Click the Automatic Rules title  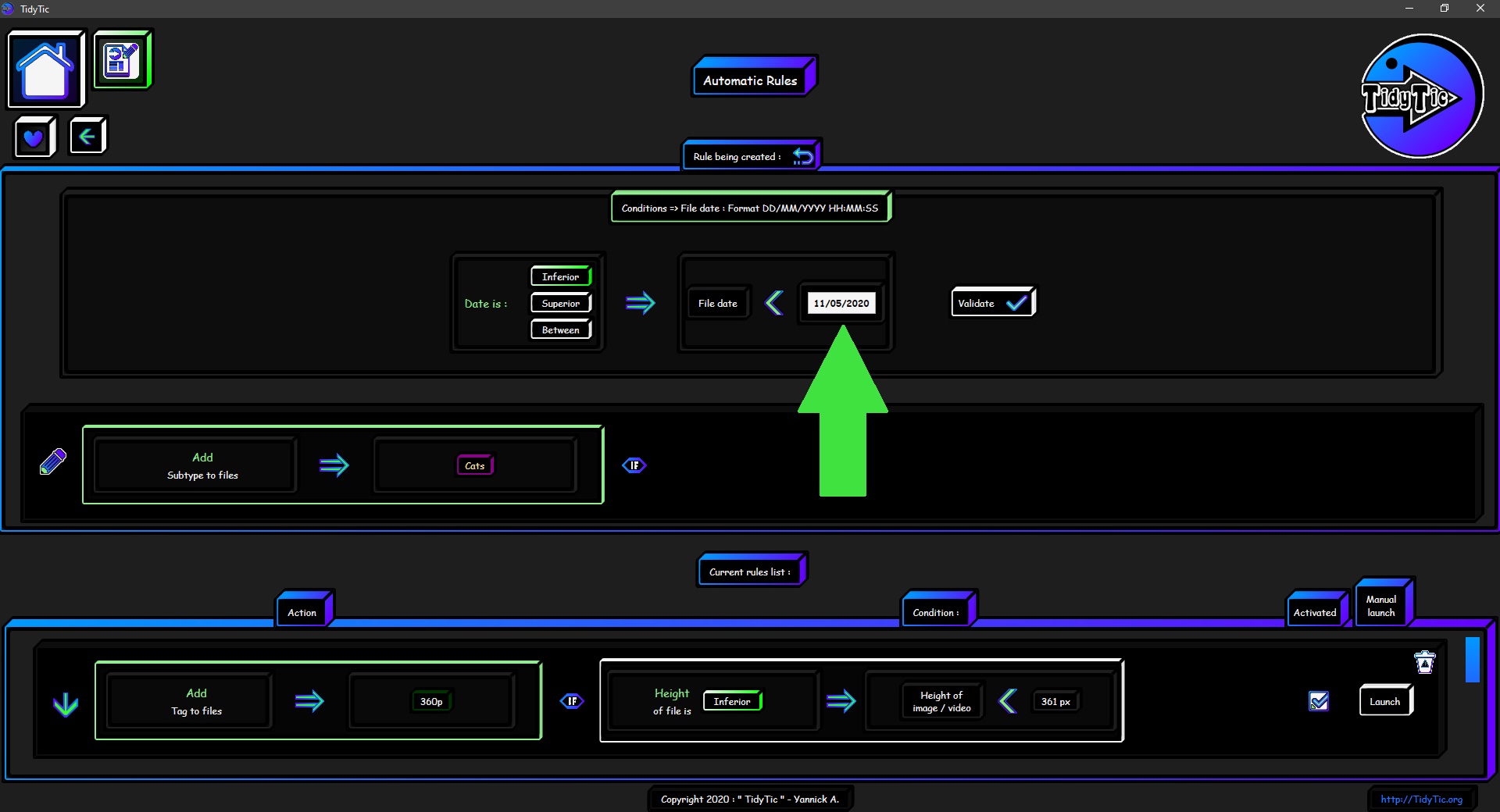point(753,78)
